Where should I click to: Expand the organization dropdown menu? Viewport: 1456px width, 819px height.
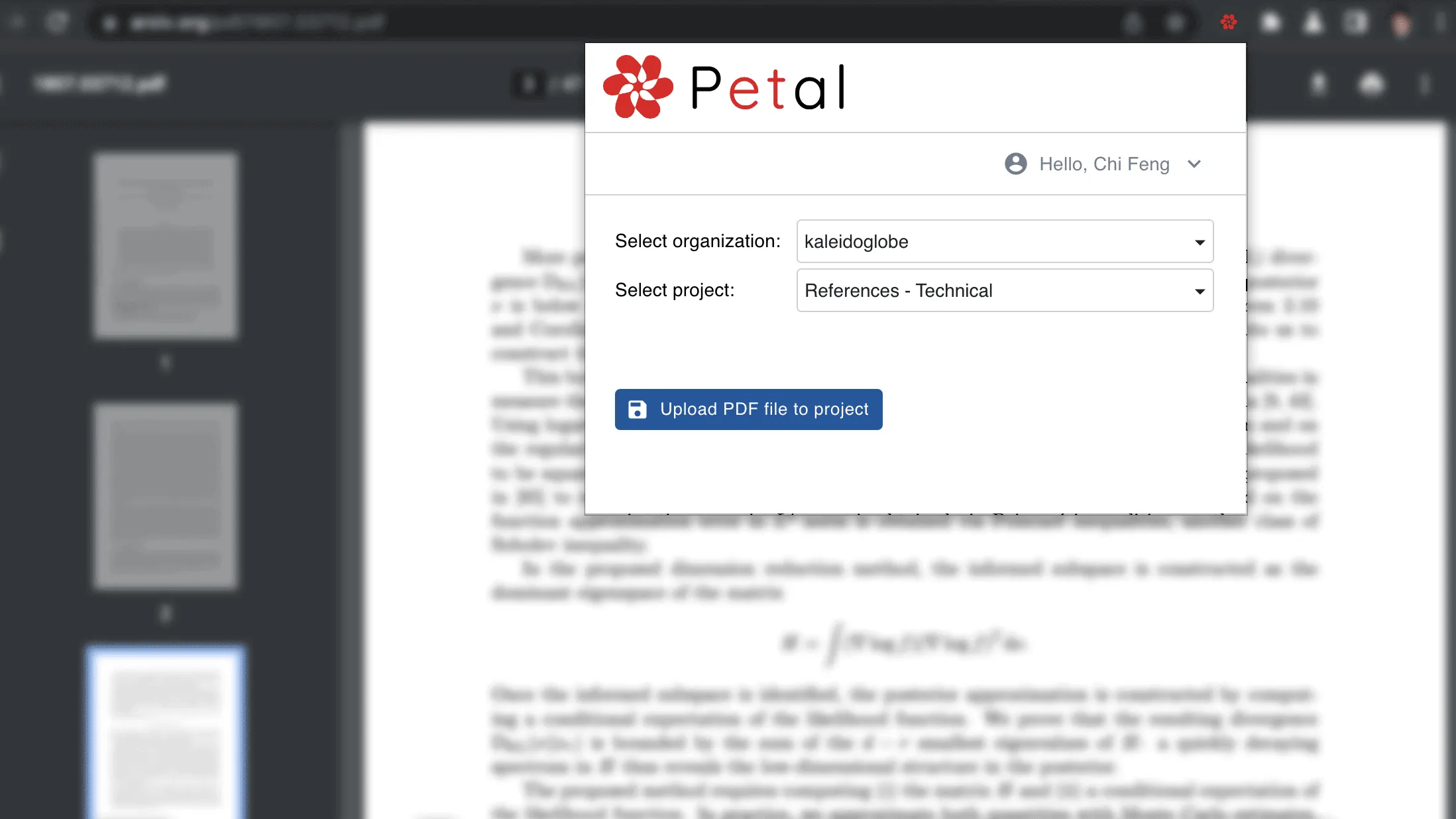coord(1199,241)
